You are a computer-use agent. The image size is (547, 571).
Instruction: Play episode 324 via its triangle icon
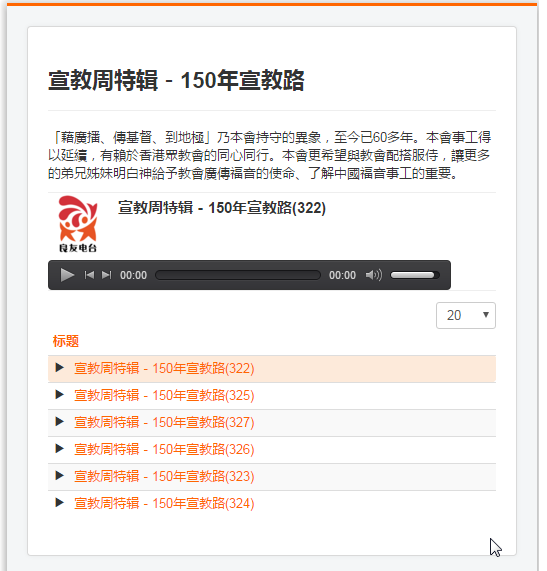(60, 503)
